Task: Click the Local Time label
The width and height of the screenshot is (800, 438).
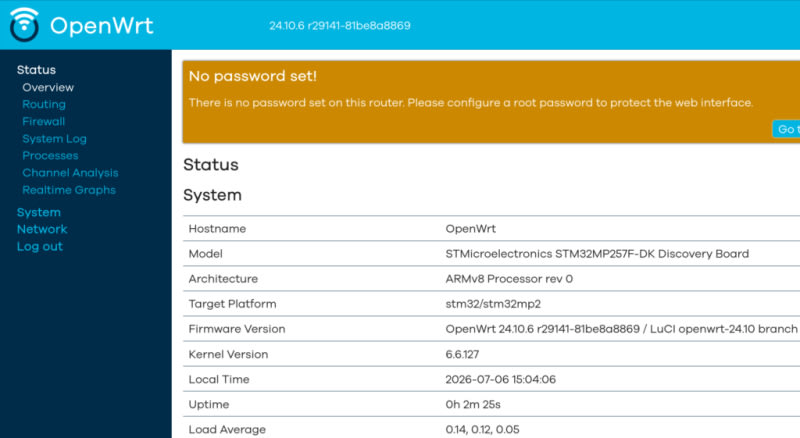Action: click(219, 379)
